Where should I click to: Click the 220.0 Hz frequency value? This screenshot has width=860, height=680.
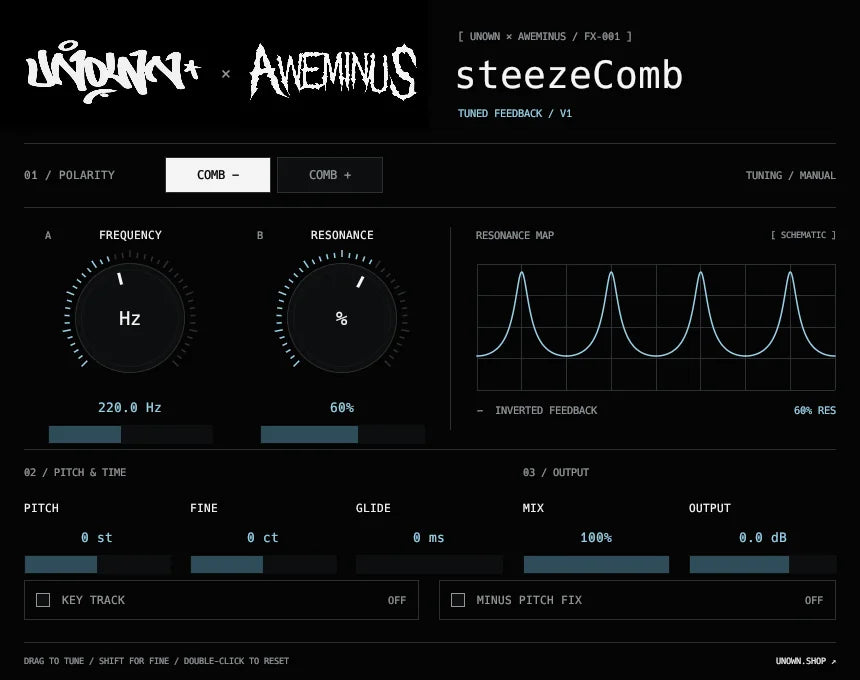coord(130,407)
